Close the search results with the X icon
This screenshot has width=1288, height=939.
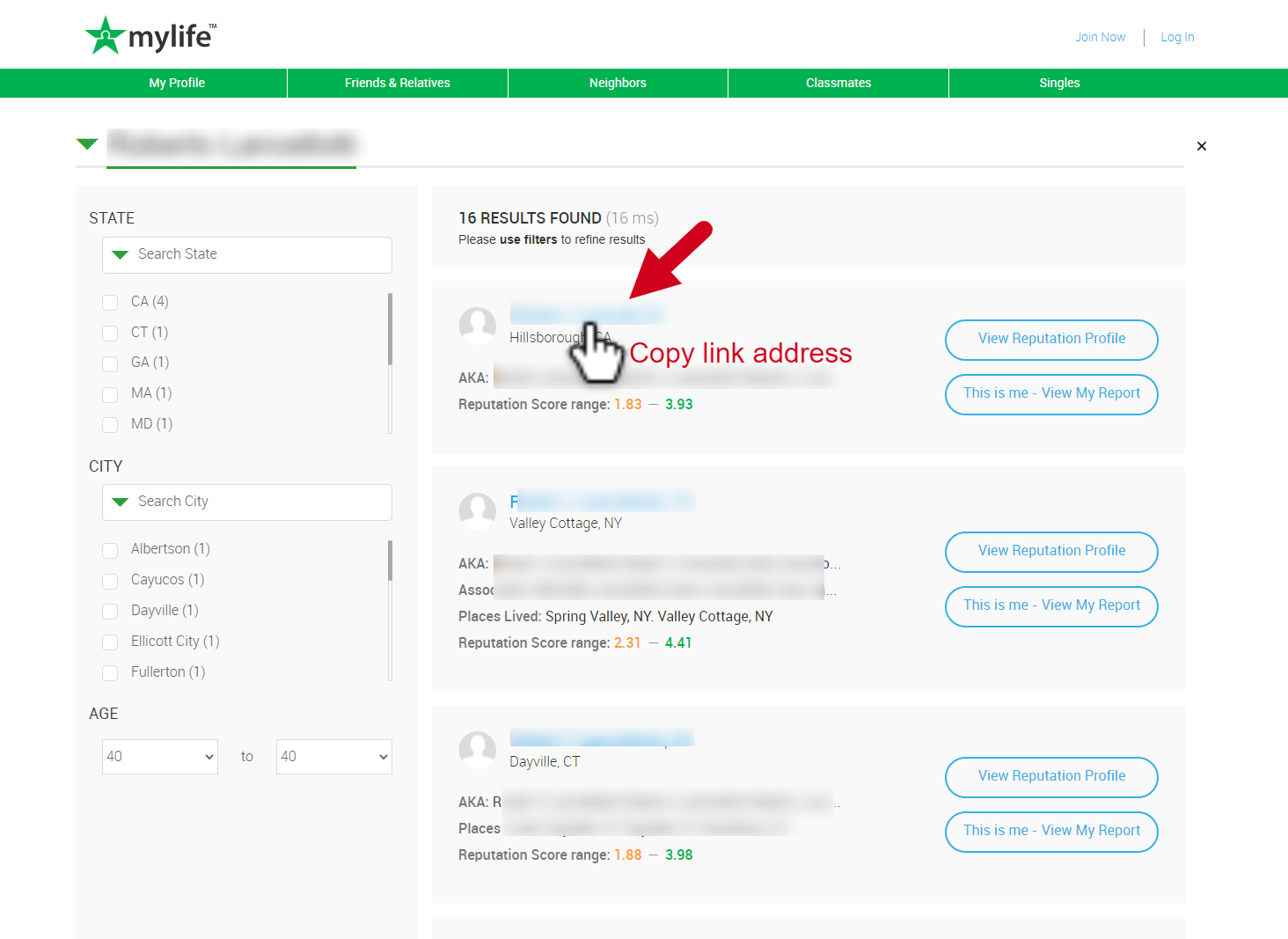1202,146
